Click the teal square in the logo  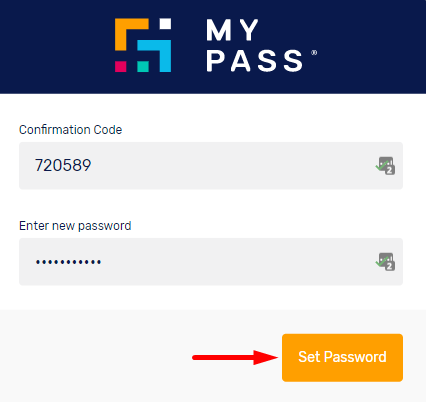tap(143, 66)
